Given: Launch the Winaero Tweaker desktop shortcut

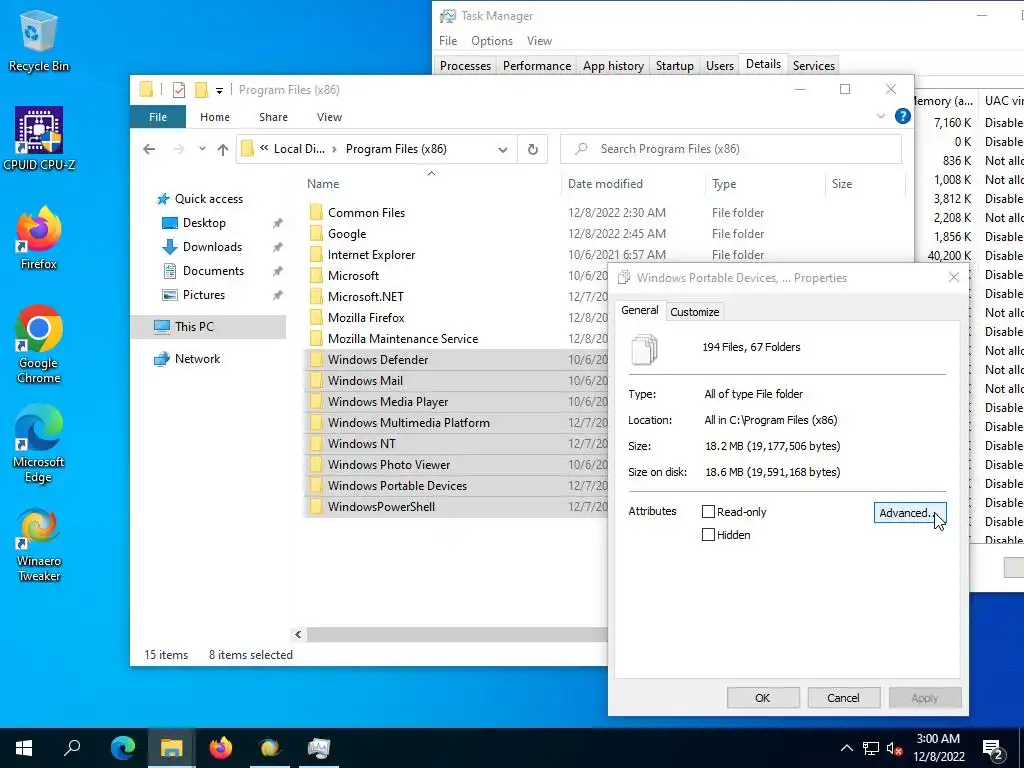Looking at the screenshot, I should point(39,544).
